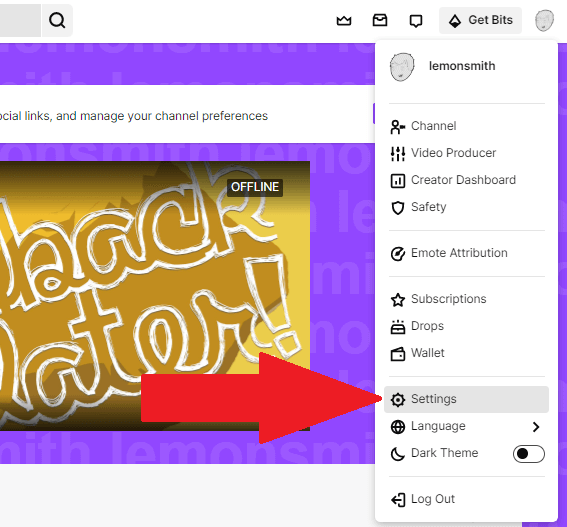Open the whispers chat bubble icon
The width and height of the screenshot is (567, 527).
click(415, 21)
